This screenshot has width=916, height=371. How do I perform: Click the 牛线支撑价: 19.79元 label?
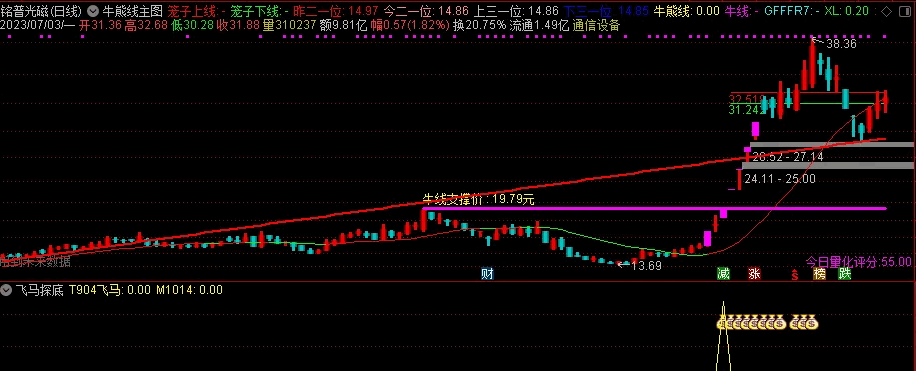(x=478, y=200)
